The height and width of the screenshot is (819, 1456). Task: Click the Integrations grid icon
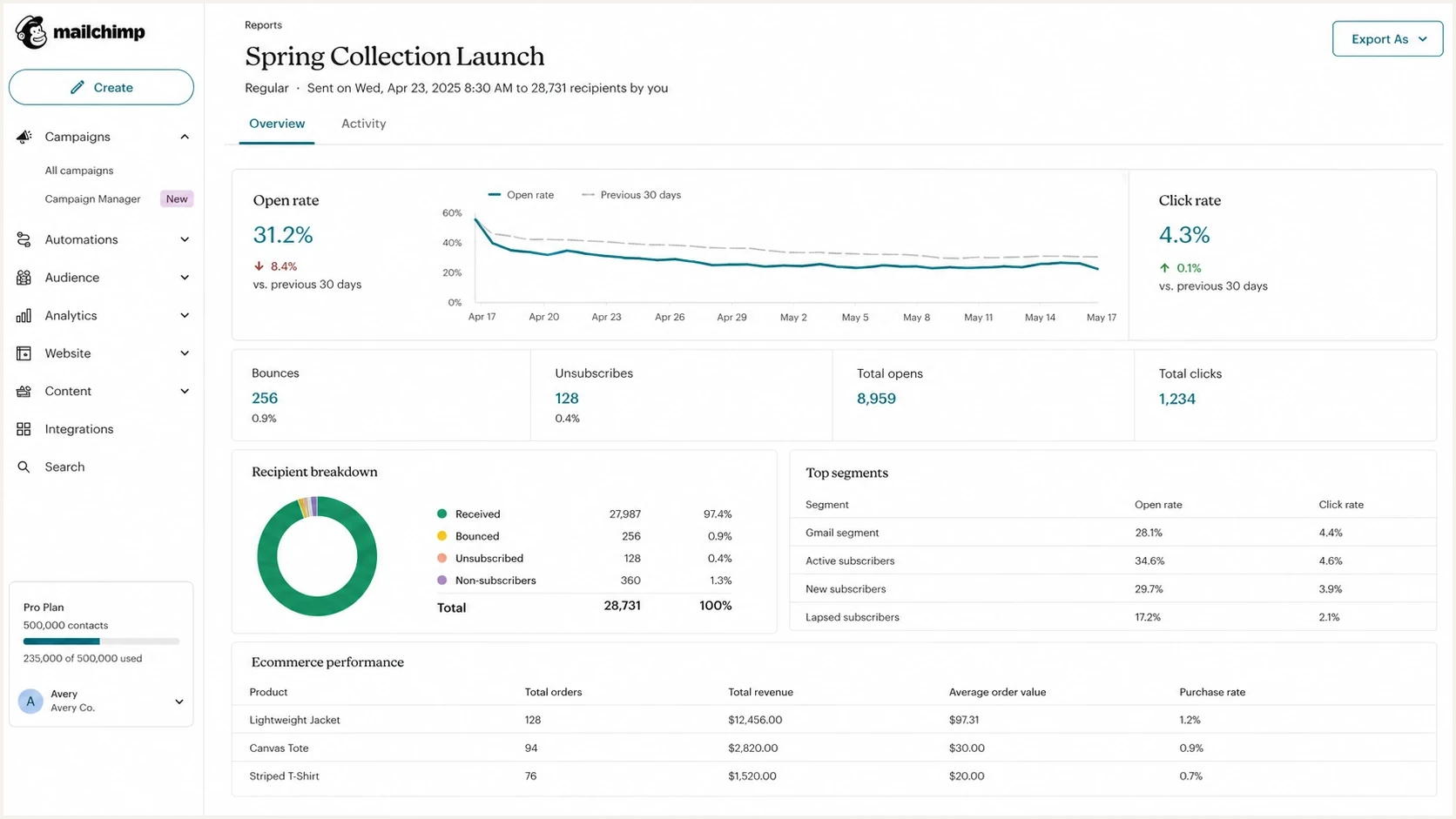[24, 429]
